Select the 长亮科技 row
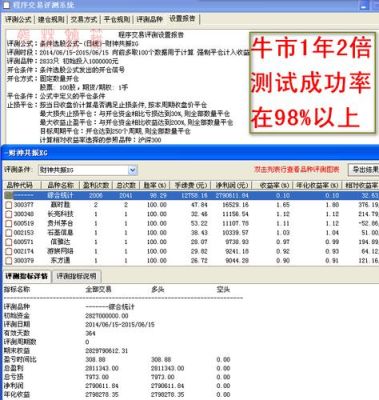Screen dimensions: 379x400 point(191,214)
